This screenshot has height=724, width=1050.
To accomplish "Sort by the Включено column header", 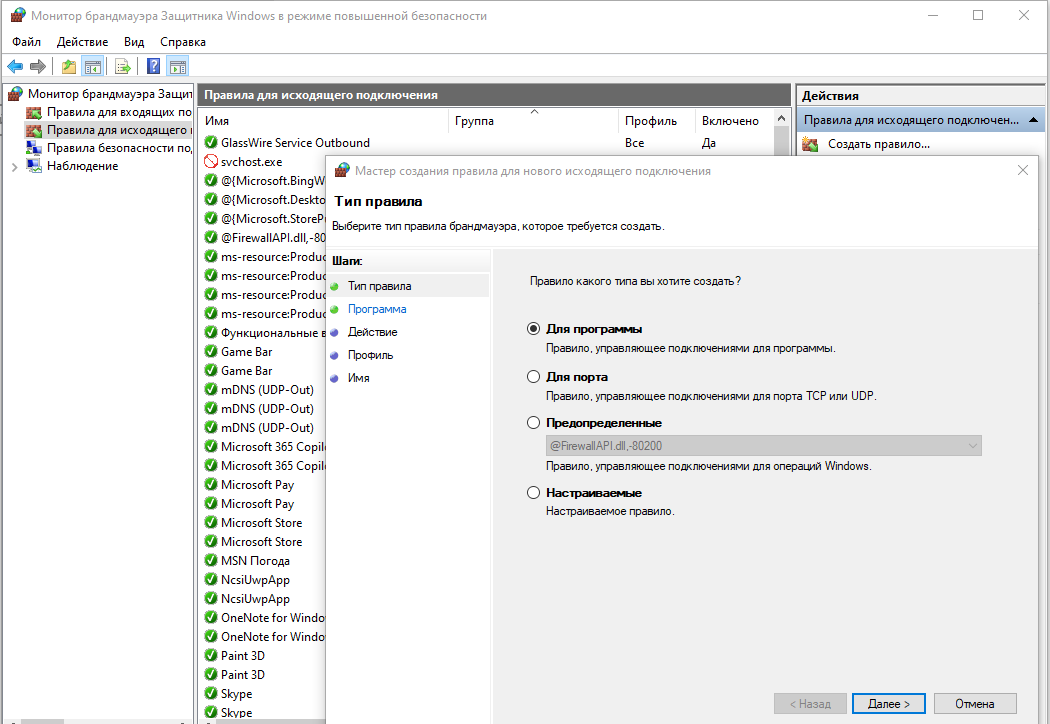I will 734,121.
